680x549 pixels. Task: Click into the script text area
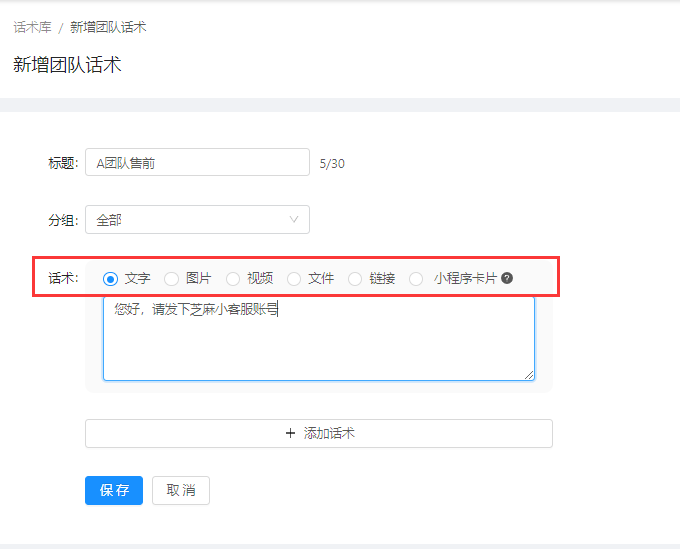(319, 338)
